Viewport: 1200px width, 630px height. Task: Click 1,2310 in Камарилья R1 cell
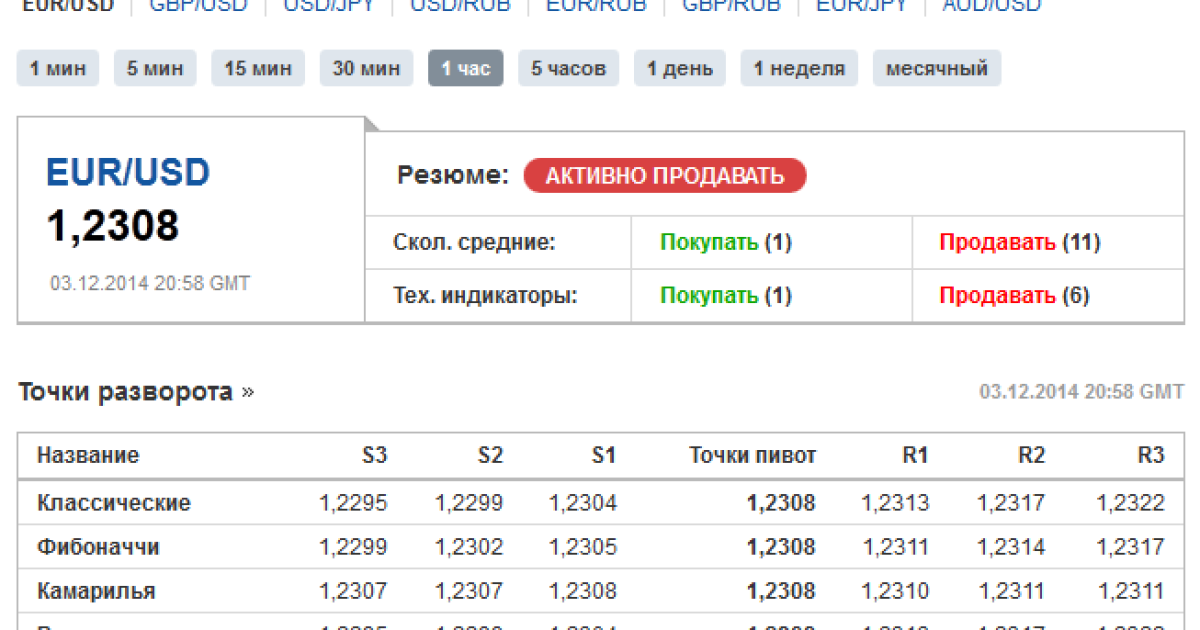point(896,591)
